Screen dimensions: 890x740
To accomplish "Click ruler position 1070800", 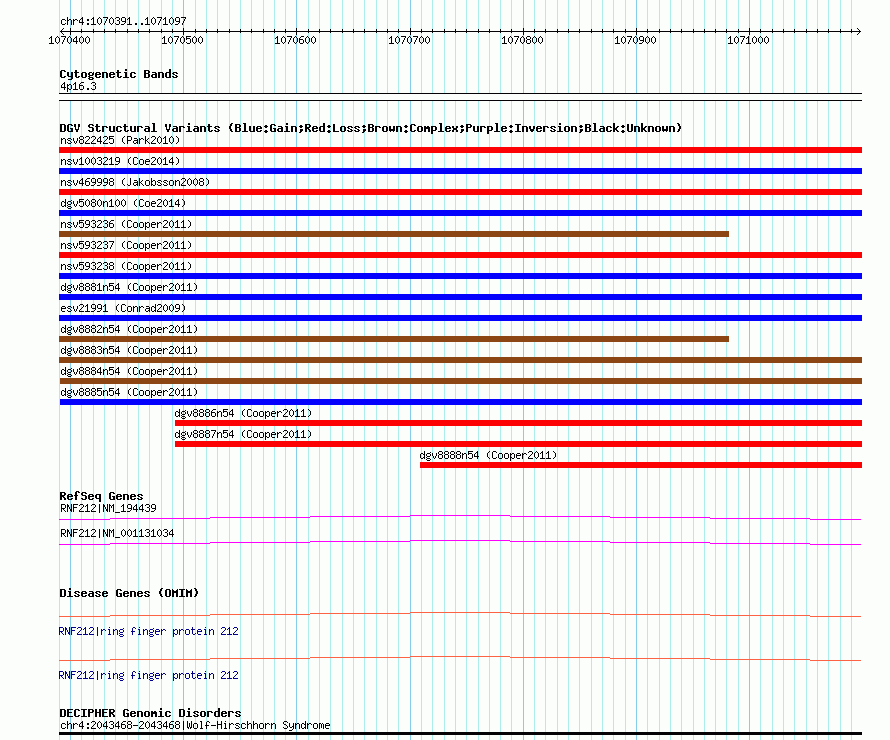I will click(x=522, y=40).
